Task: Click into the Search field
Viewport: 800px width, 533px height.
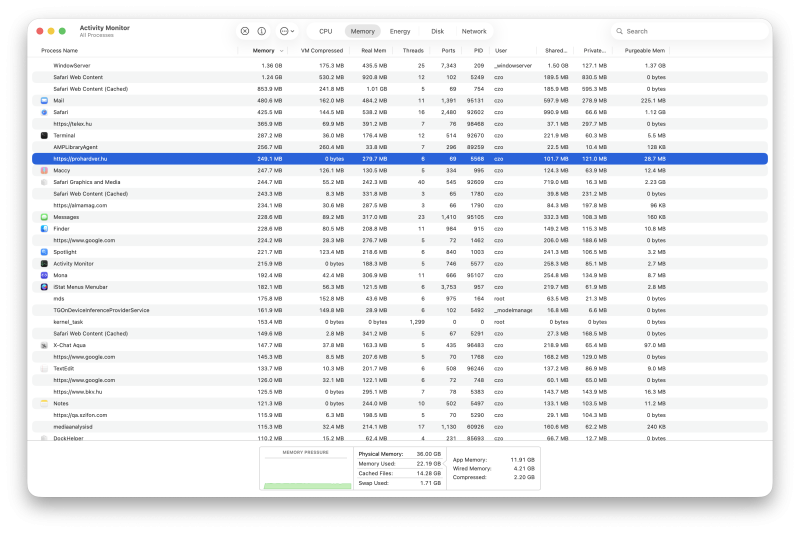Action: (690, 31)
